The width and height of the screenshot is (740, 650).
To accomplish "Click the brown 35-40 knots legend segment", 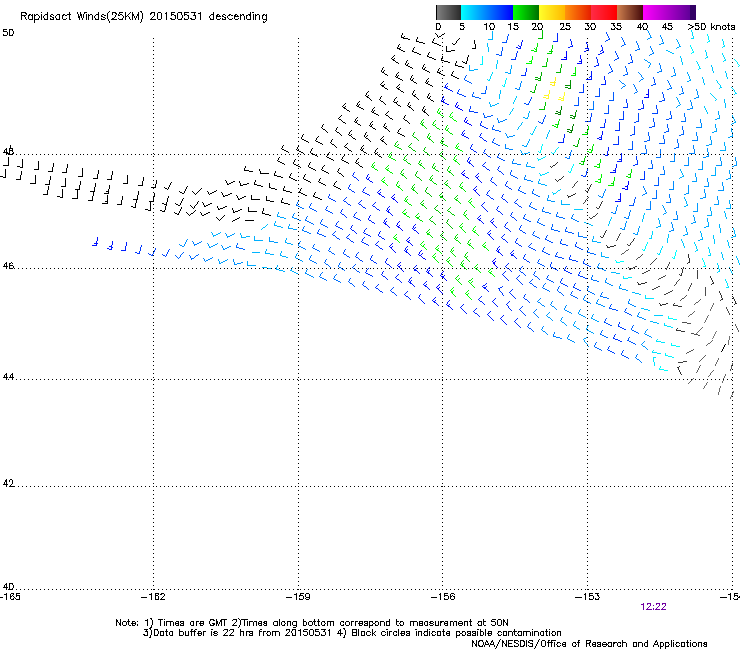I will click(x=630, y=12).
